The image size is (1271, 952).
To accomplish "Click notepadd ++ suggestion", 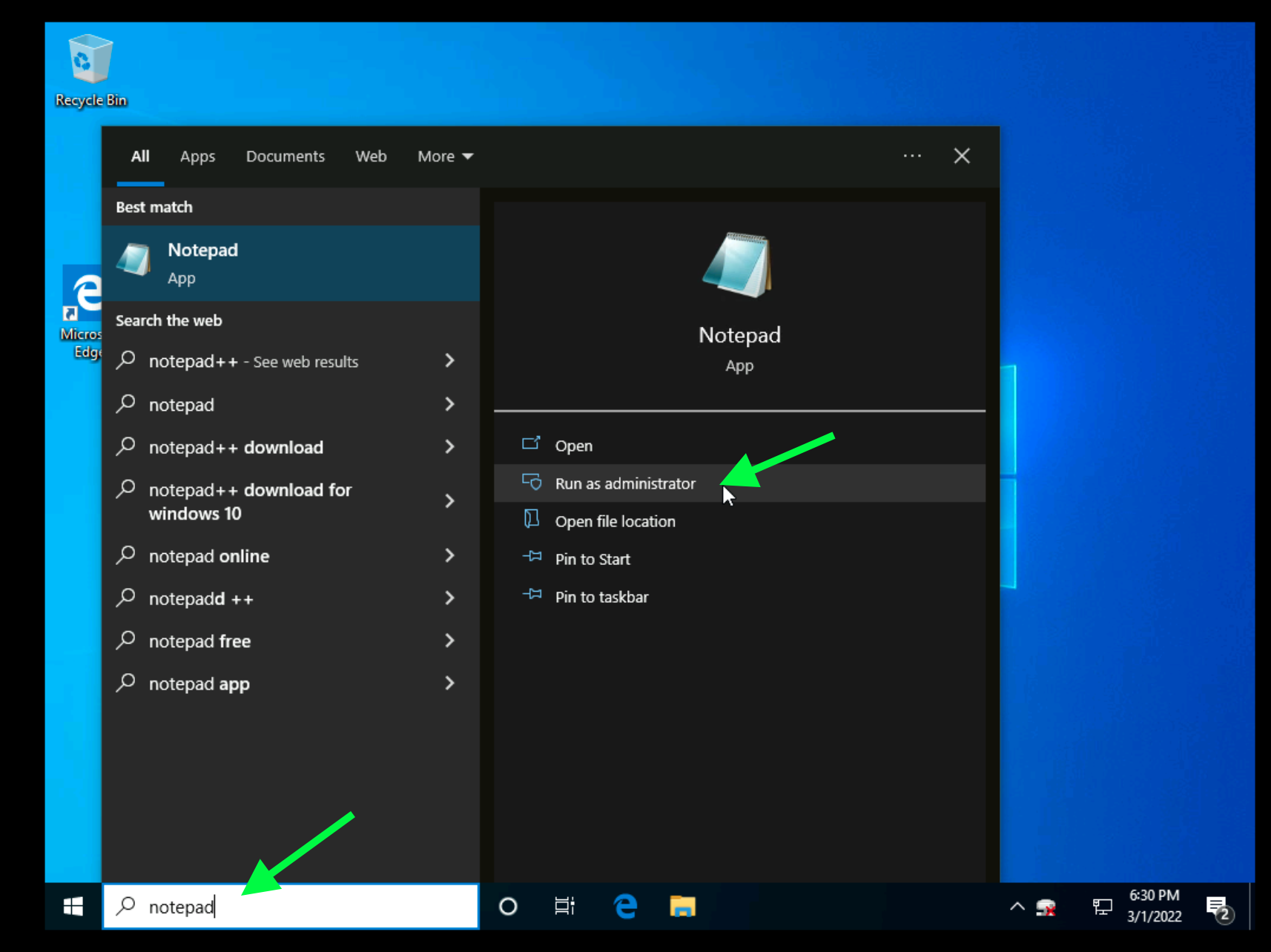I will 291,598.
